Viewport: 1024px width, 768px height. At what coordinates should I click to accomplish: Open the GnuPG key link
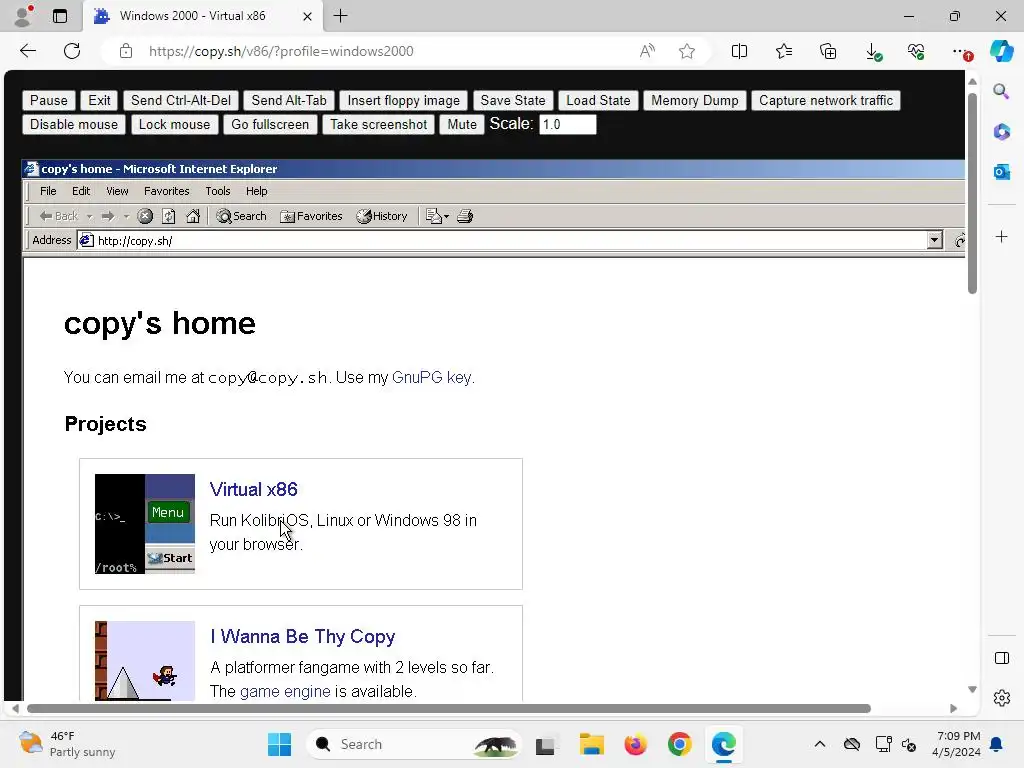[432, 377]
